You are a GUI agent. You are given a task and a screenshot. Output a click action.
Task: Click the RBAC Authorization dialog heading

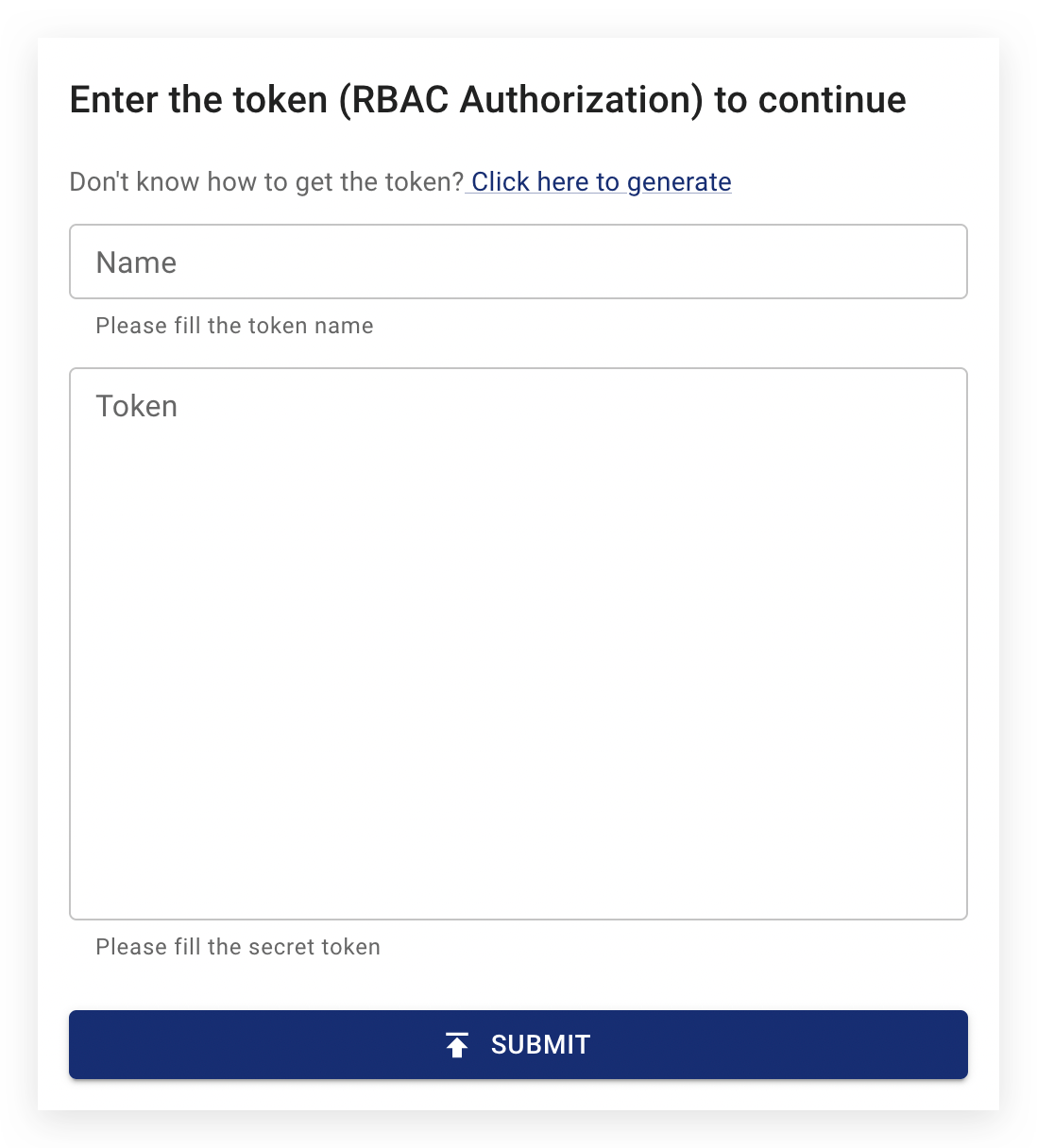[486, 99]
